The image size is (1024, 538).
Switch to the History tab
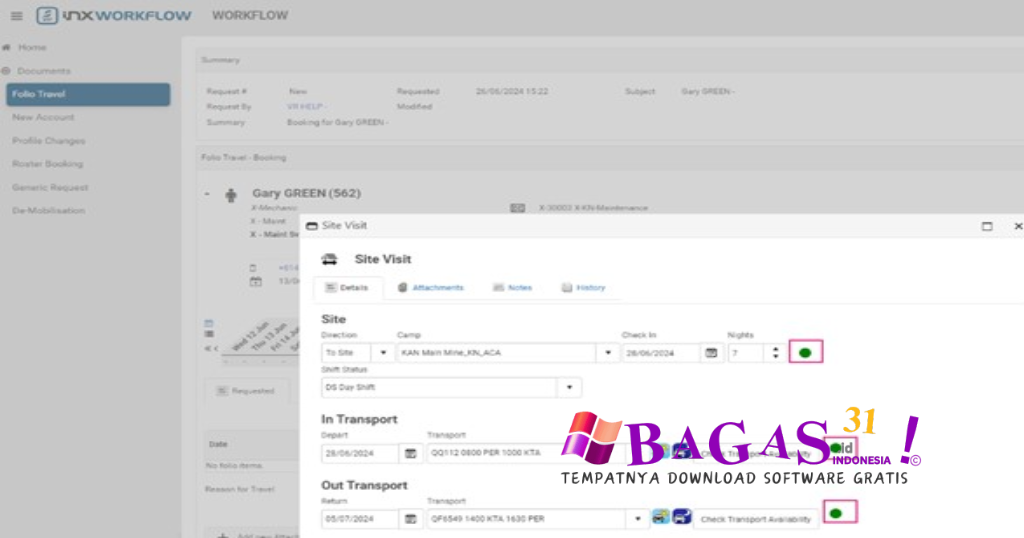[x=584, y=288]
